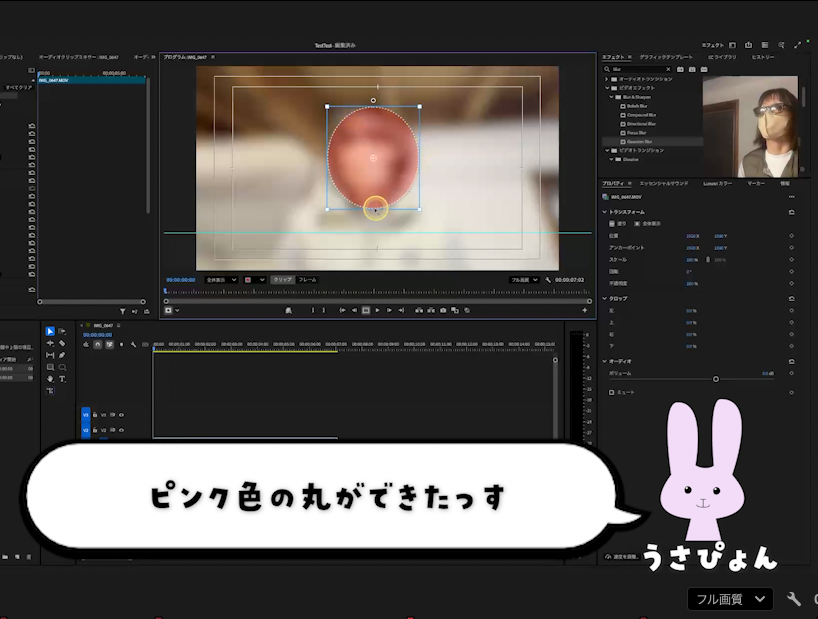The width and height of the screenshot is (818, 619).
Task: Click the フレーム button below monitor
Action: pos(308,280)
